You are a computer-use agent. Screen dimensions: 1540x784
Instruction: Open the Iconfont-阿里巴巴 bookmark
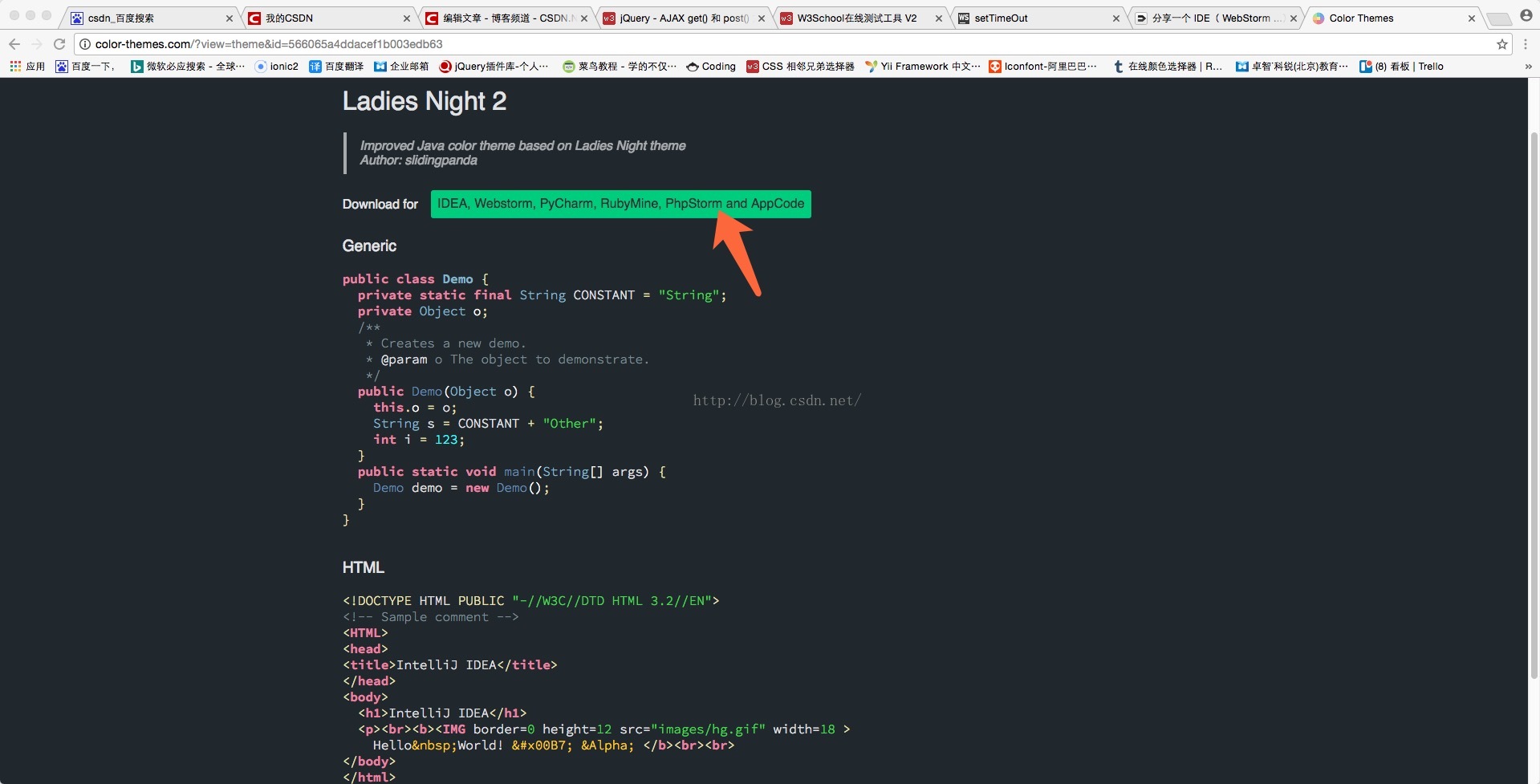point(1042,67)
